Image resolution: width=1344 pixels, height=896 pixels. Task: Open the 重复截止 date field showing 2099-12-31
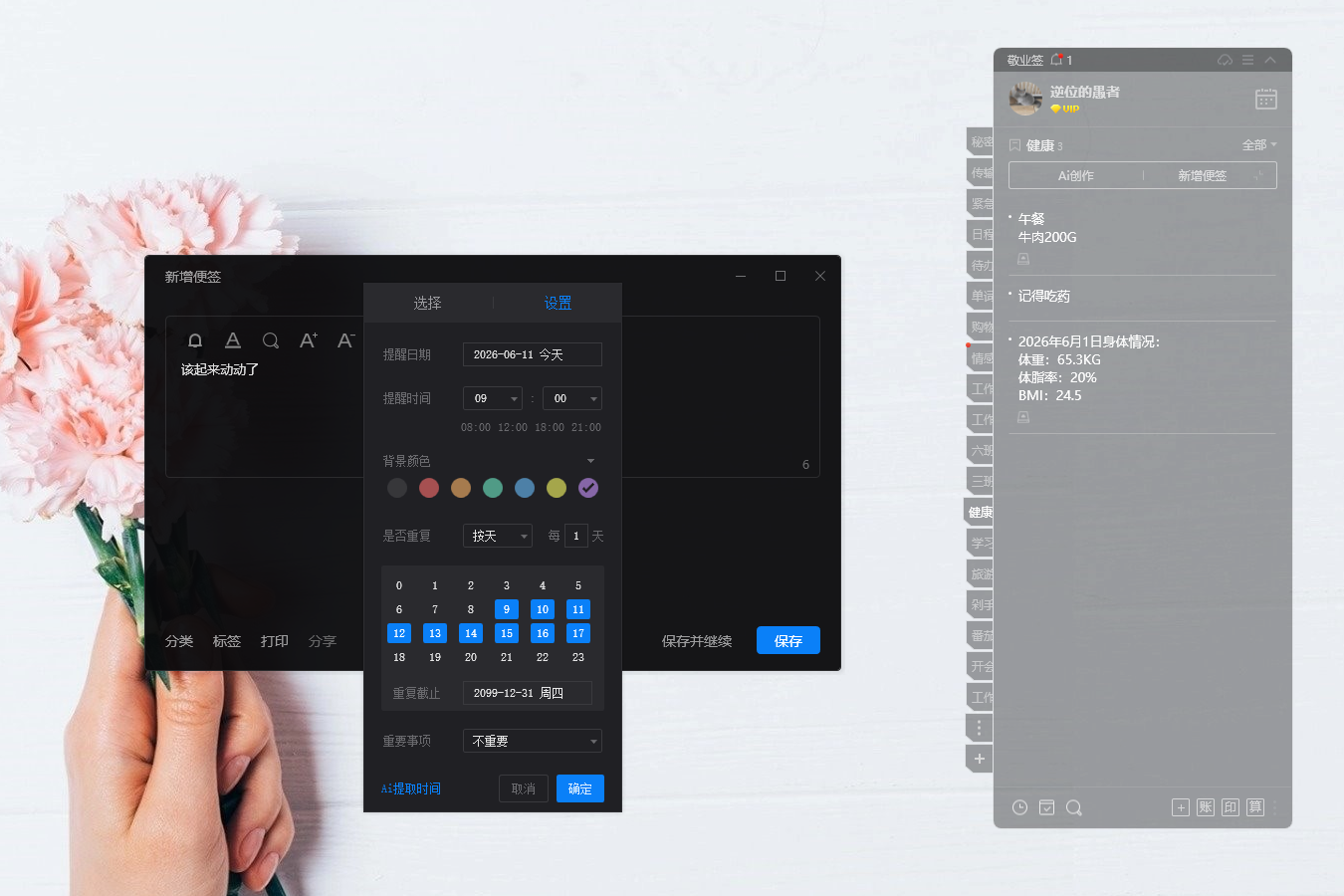528,693
